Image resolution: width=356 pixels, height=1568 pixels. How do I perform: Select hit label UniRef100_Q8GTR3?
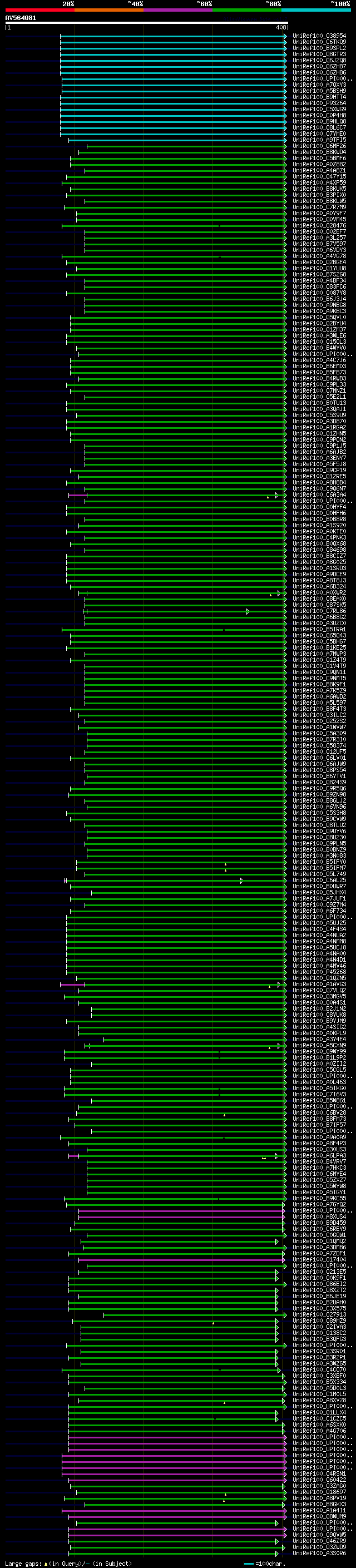(x=319, y=54)
